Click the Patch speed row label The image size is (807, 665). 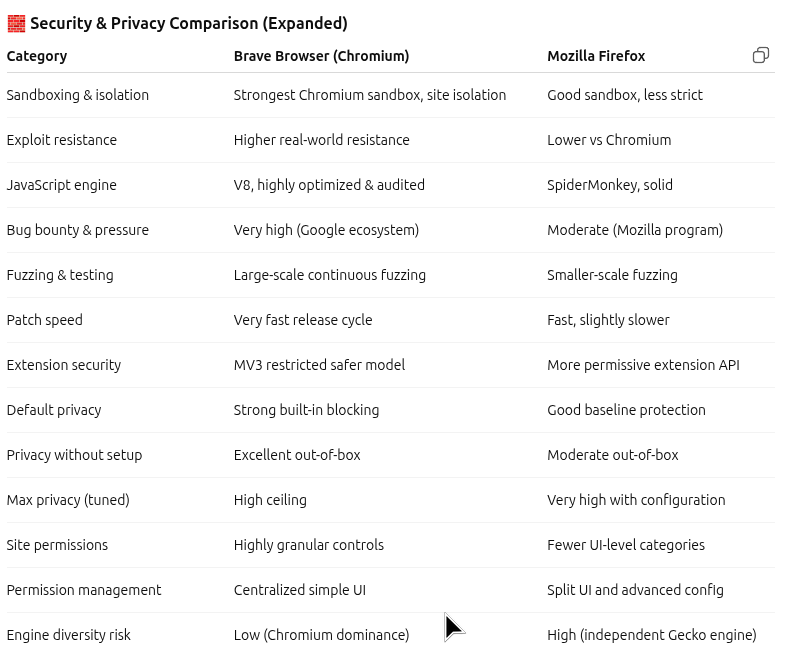coord(45,320)
